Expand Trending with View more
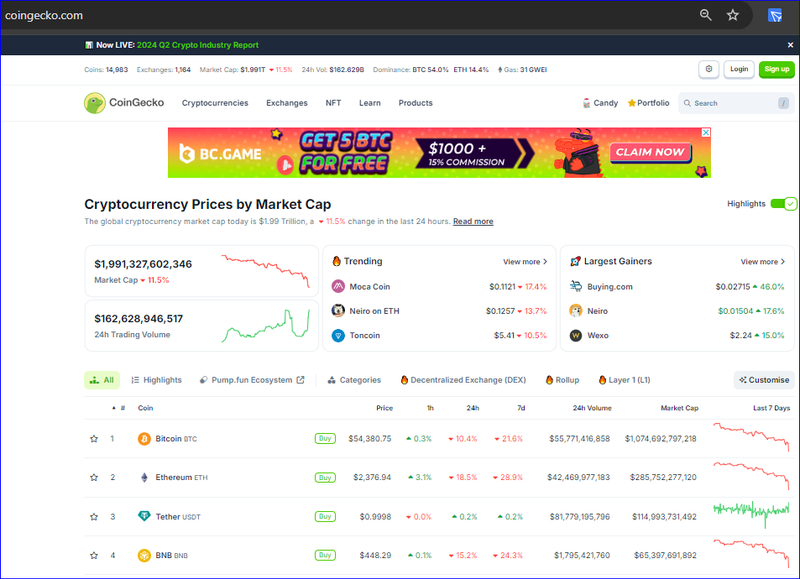This screenshot has height=579, width=800. tap(525, 262)
